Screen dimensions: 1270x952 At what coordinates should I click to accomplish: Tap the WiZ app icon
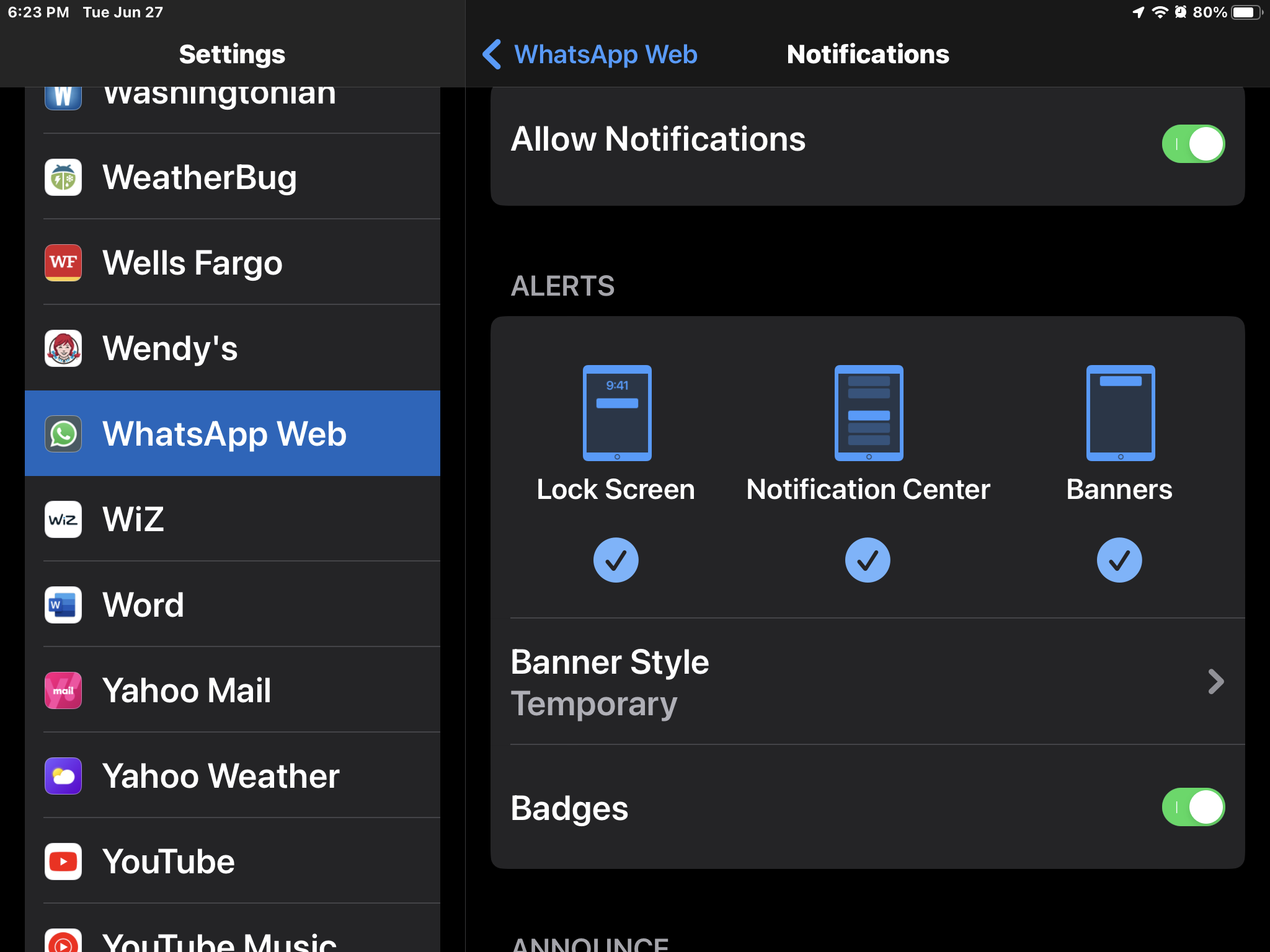63,519
